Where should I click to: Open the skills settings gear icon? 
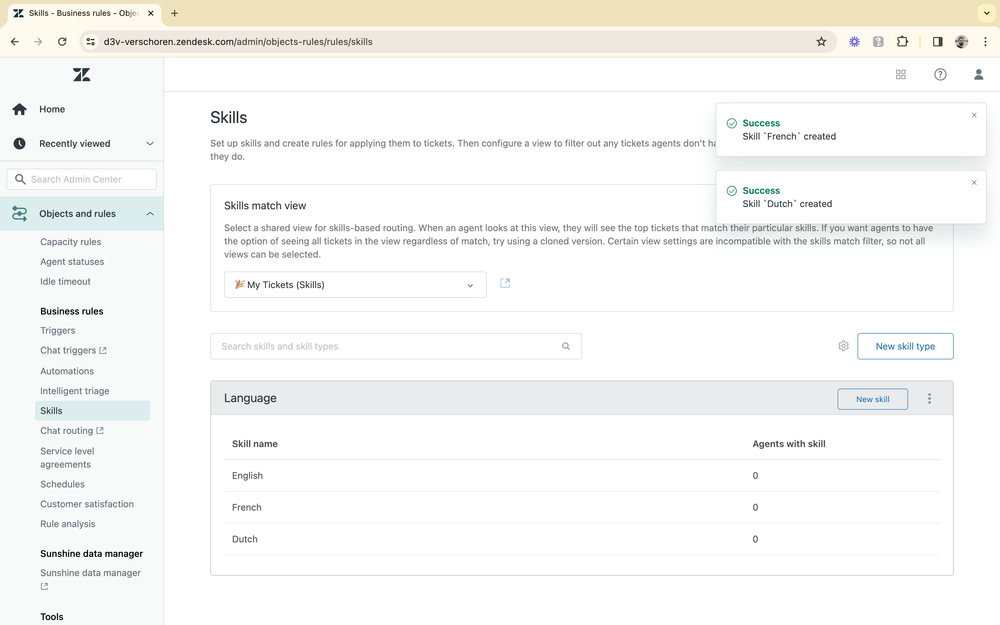point(843,345)
